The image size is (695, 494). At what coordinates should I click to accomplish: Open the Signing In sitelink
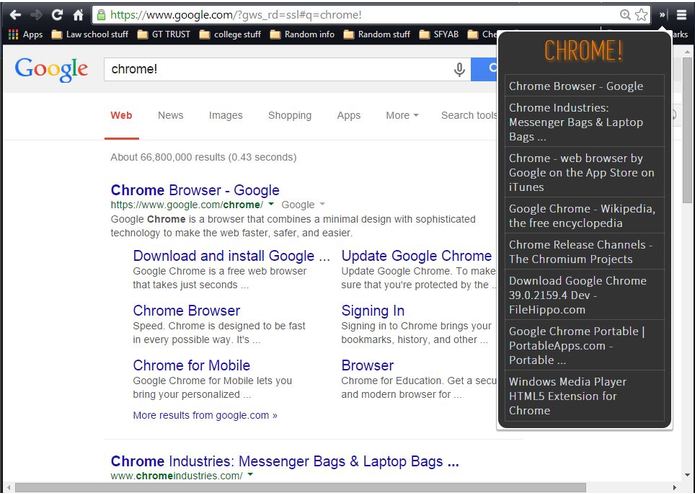(x=373, y=311)
